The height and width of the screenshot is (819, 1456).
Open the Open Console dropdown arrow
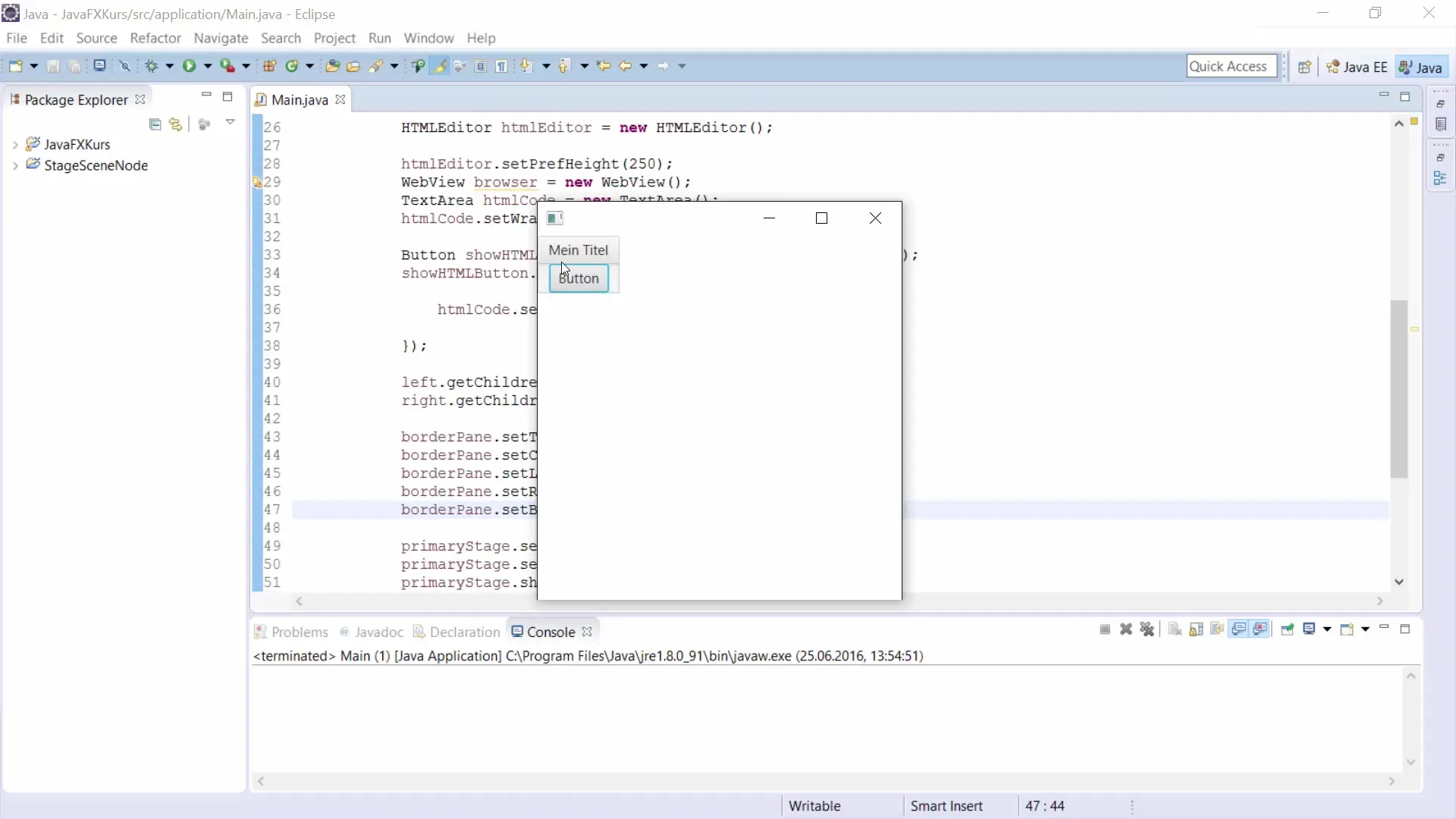click(1365, 629)
